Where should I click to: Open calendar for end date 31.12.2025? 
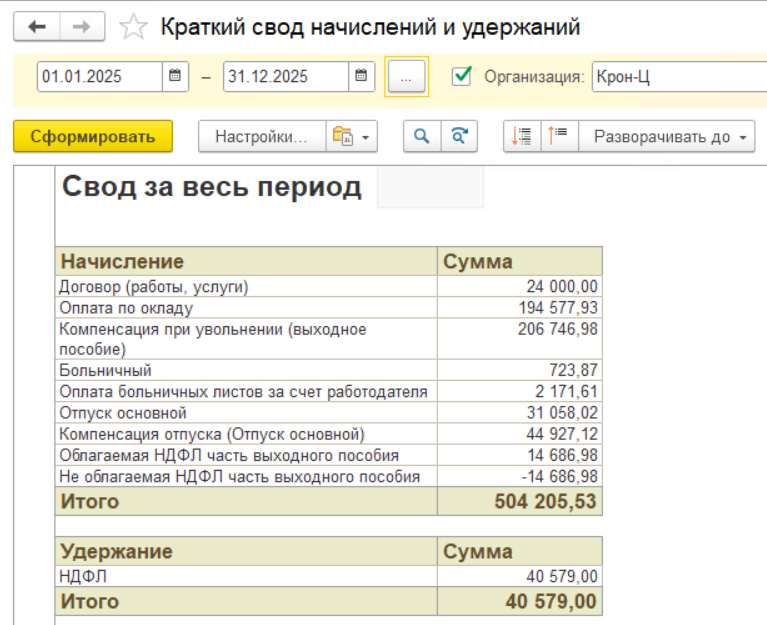tap(361, 76)
